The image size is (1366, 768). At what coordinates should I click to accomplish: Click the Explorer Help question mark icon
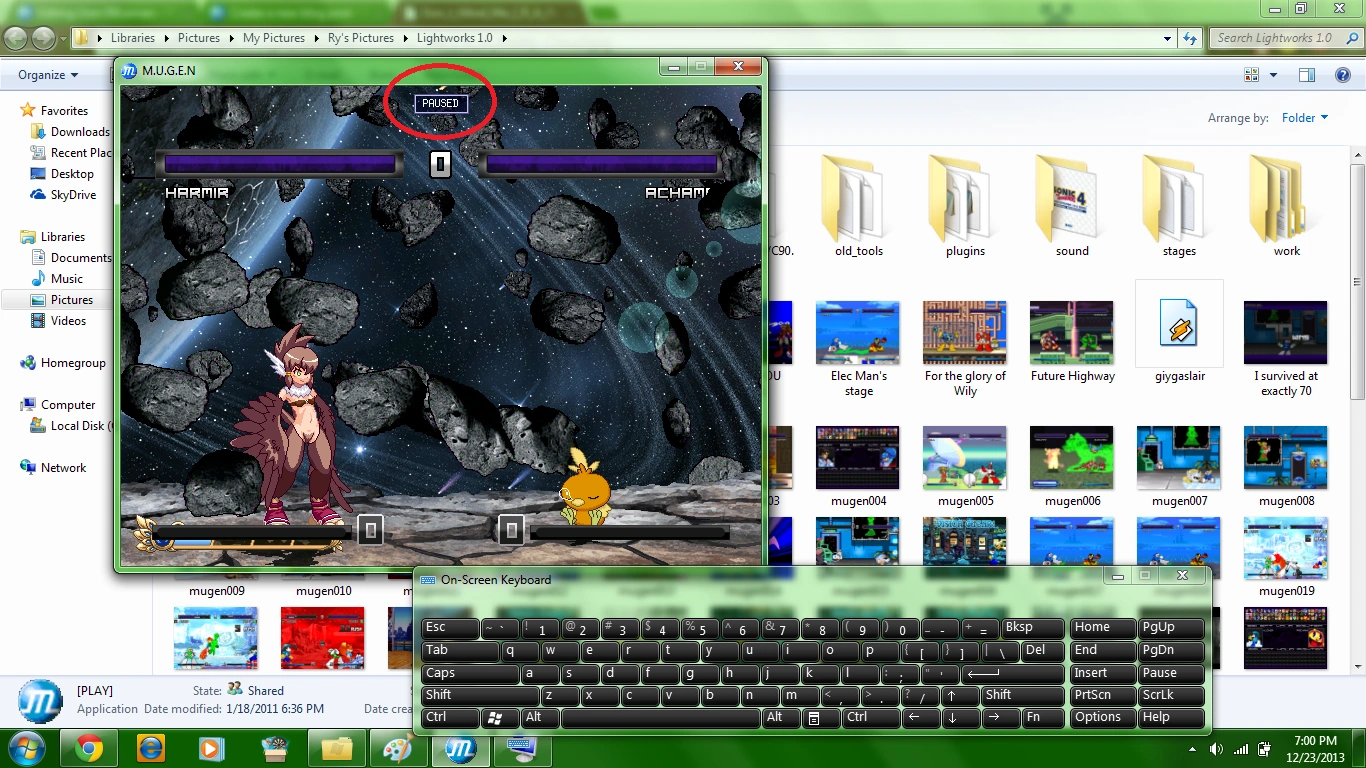1343,75
